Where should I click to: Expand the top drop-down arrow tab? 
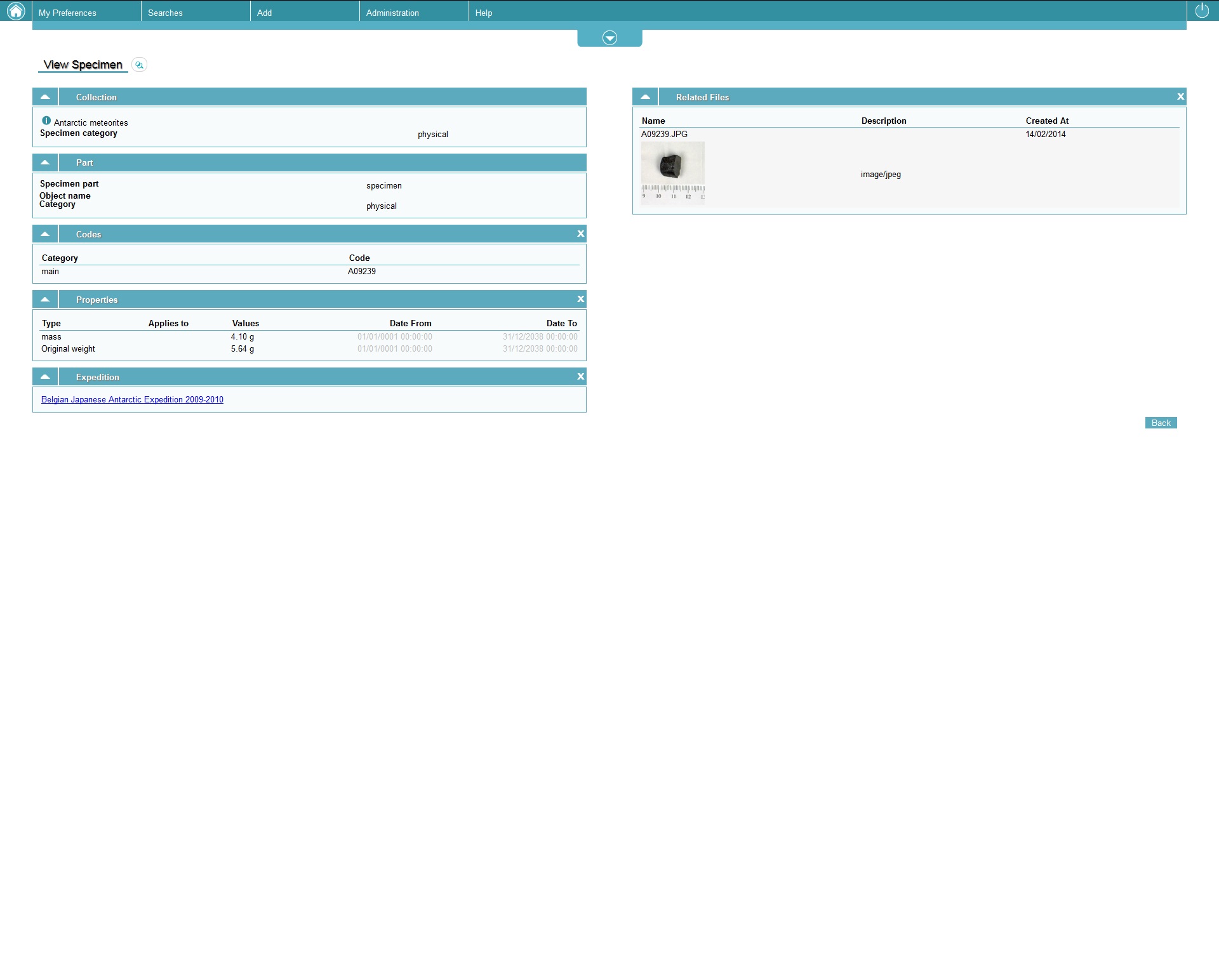coord(609,38)
